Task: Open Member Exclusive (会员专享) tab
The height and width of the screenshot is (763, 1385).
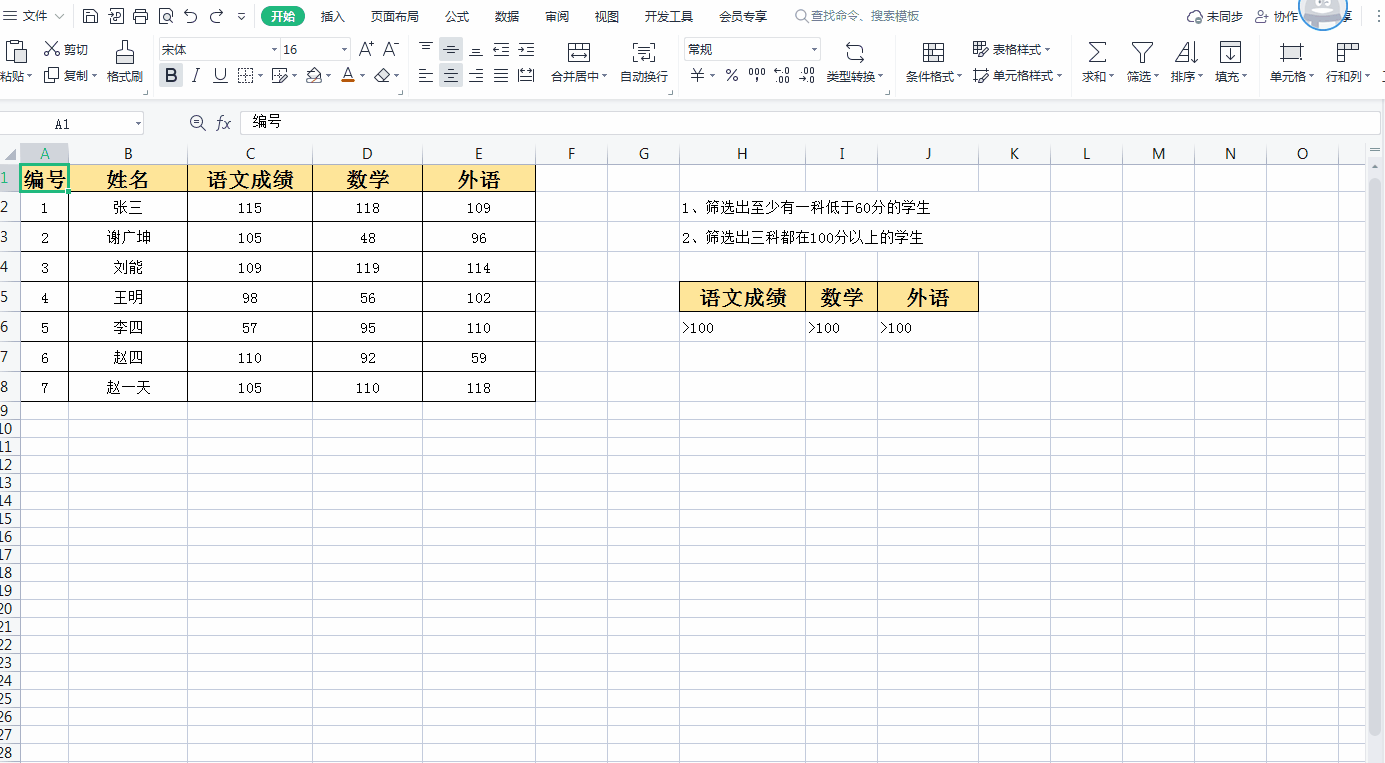Action: click(743, 16)
